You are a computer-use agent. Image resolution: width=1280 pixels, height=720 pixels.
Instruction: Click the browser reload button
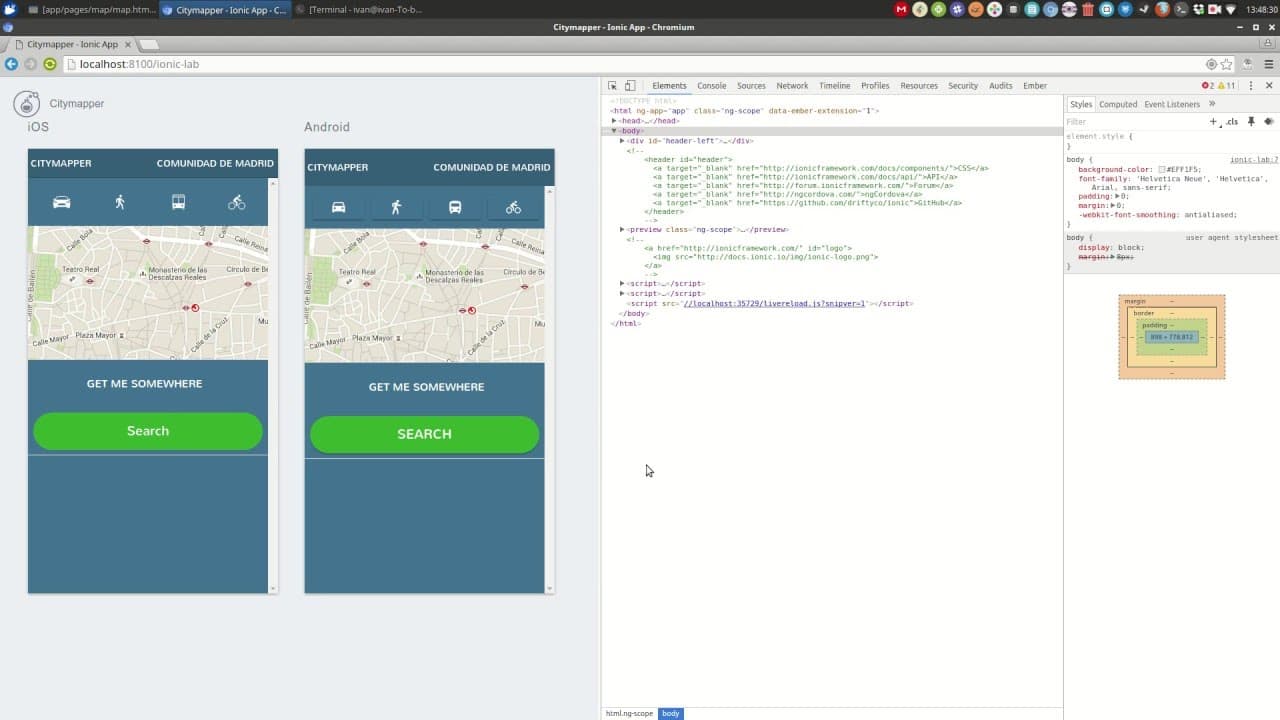coord(50,64)
